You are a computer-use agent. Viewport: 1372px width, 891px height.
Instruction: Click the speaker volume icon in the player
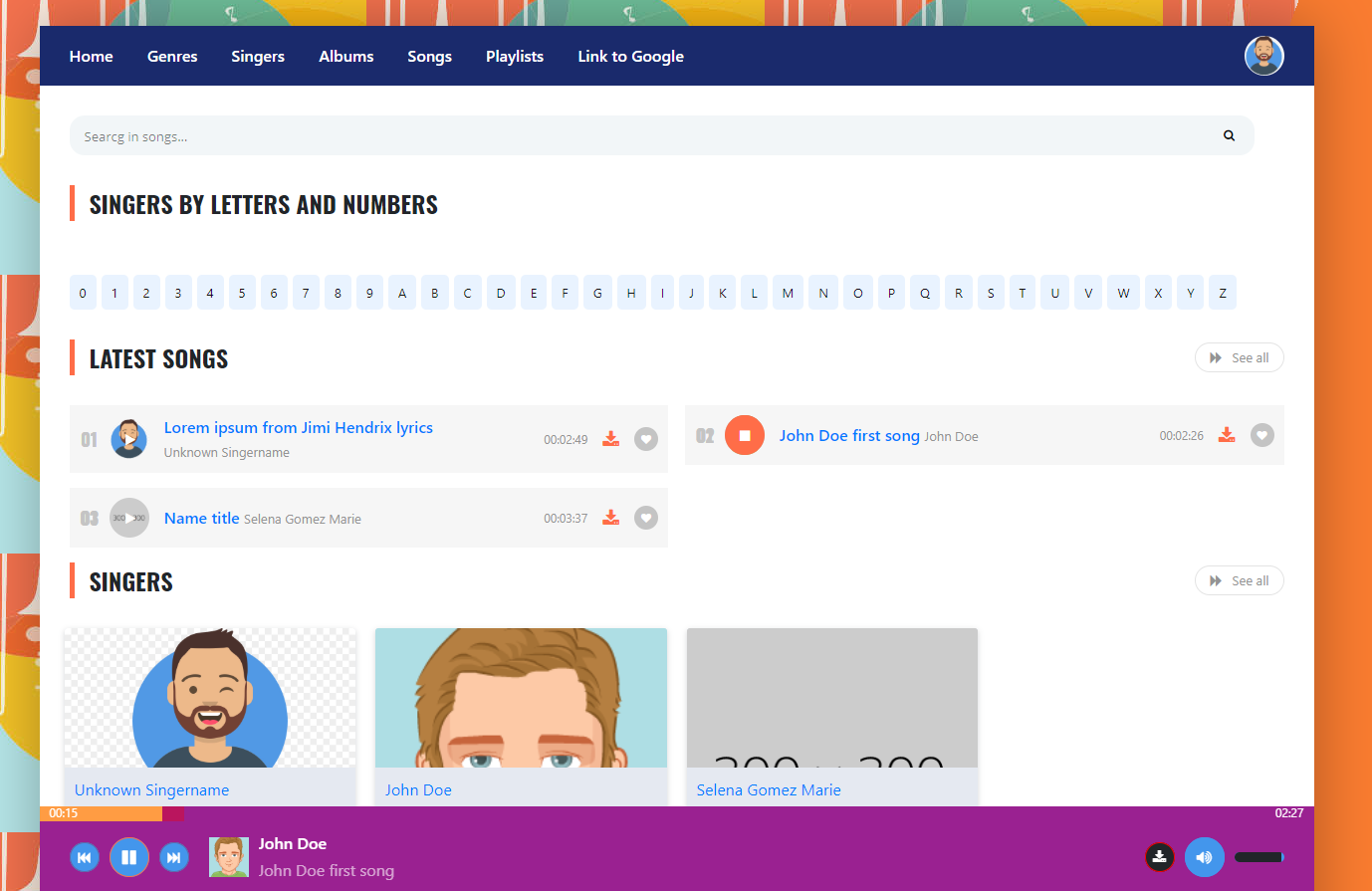pyautogui.click(x=1204, y=856)
